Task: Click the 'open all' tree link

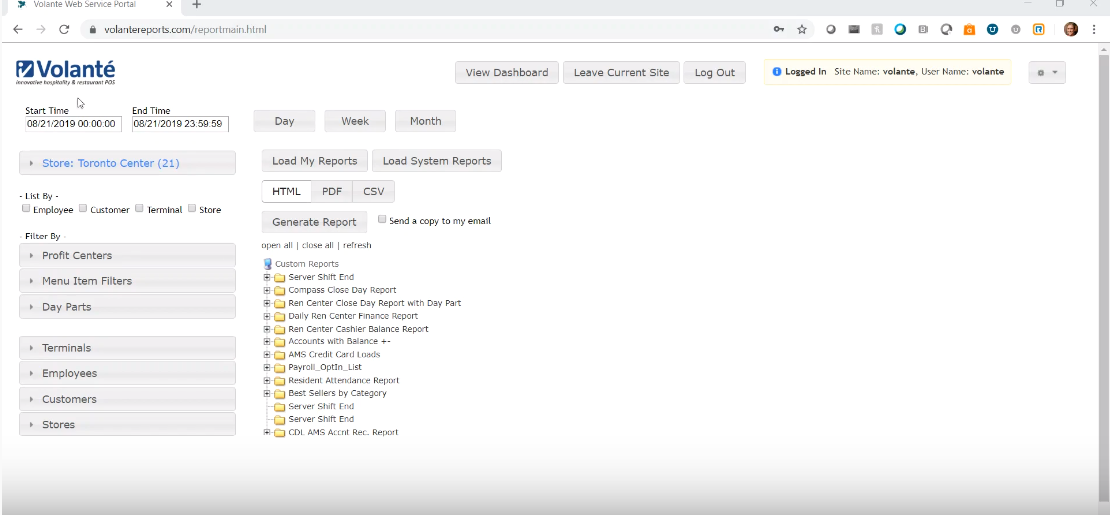Action: [277, 245]
